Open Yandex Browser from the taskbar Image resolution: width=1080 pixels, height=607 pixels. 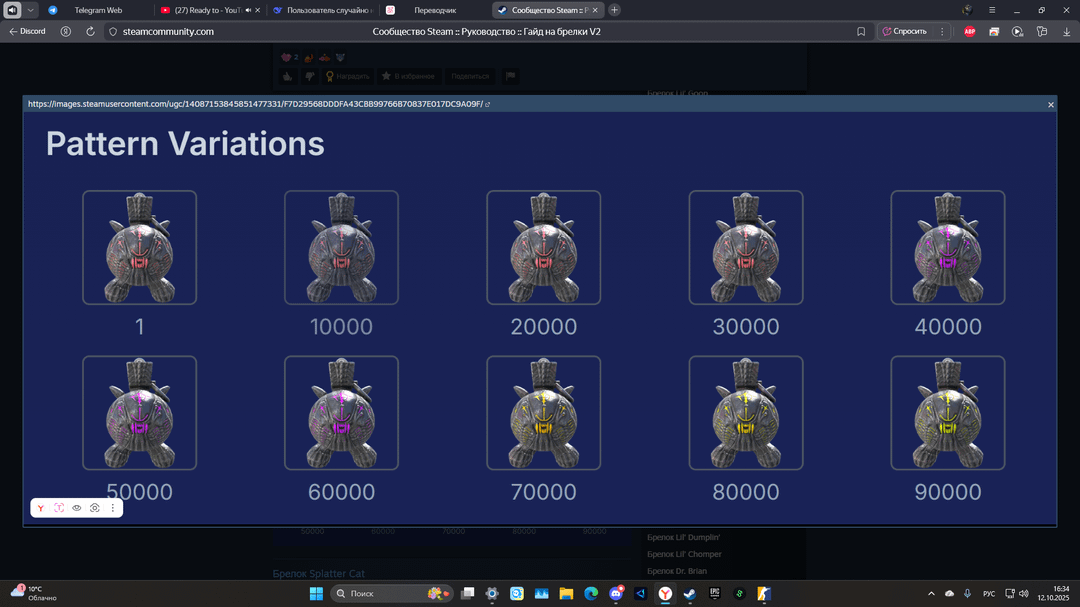coord(665,593)
